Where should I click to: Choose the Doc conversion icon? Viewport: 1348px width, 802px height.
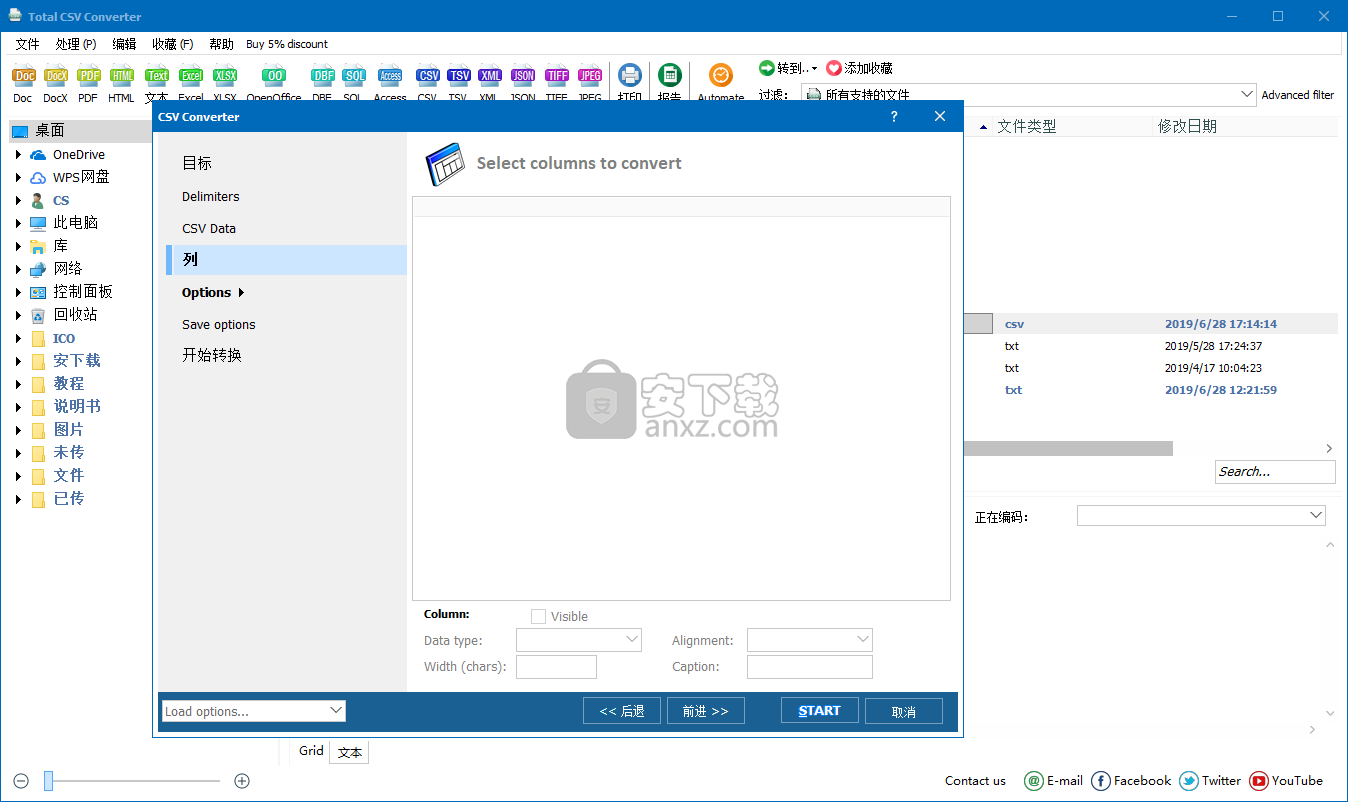pos(23,76)
